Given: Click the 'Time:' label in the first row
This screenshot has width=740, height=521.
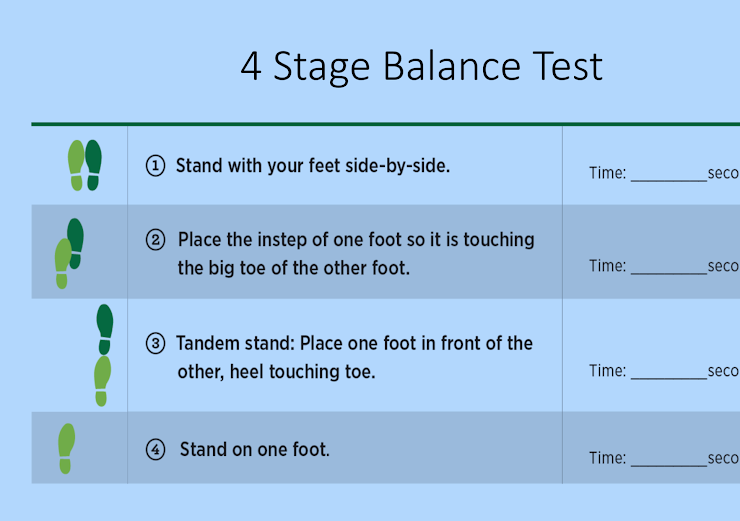Looking at the screenshot, I should pyautogui.click(x=607, y=173).
